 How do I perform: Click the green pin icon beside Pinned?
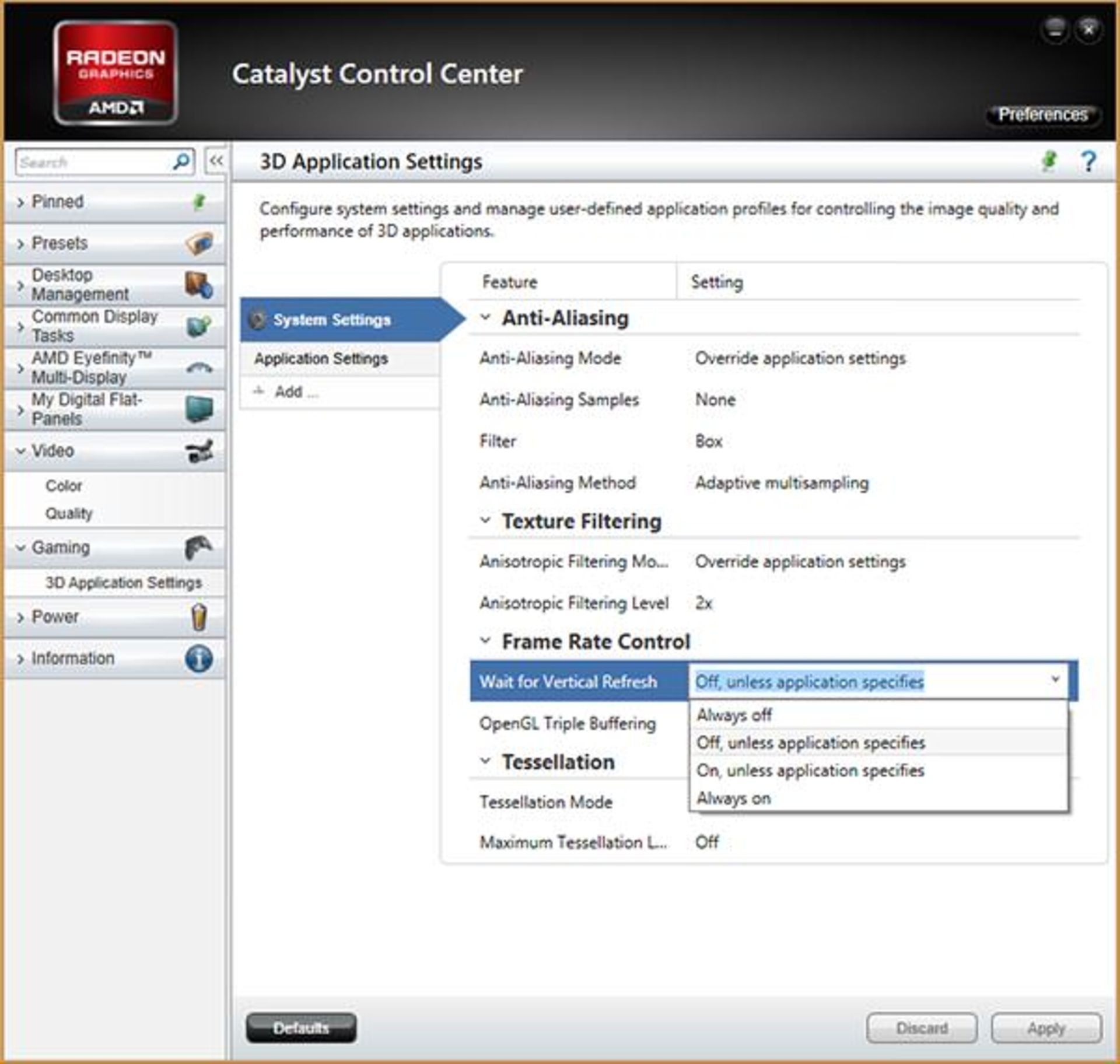coord(199,202)
